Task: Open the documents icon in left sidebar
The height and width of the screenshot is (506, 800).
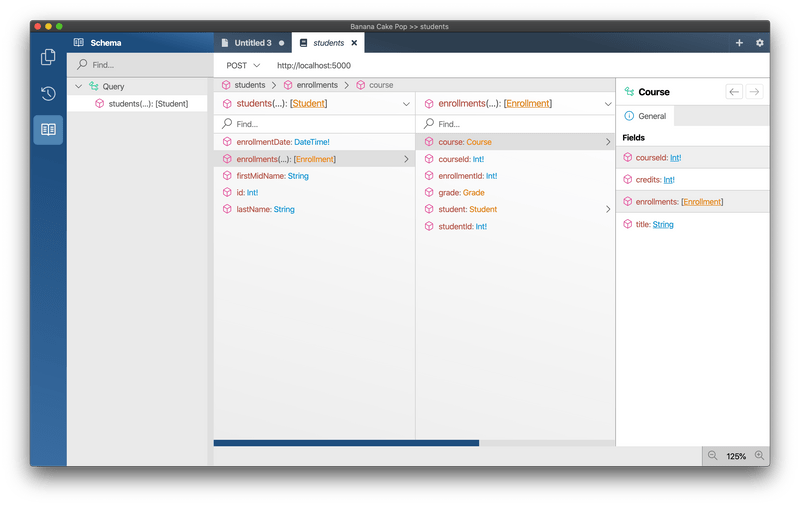Action: tap(48, 58)
